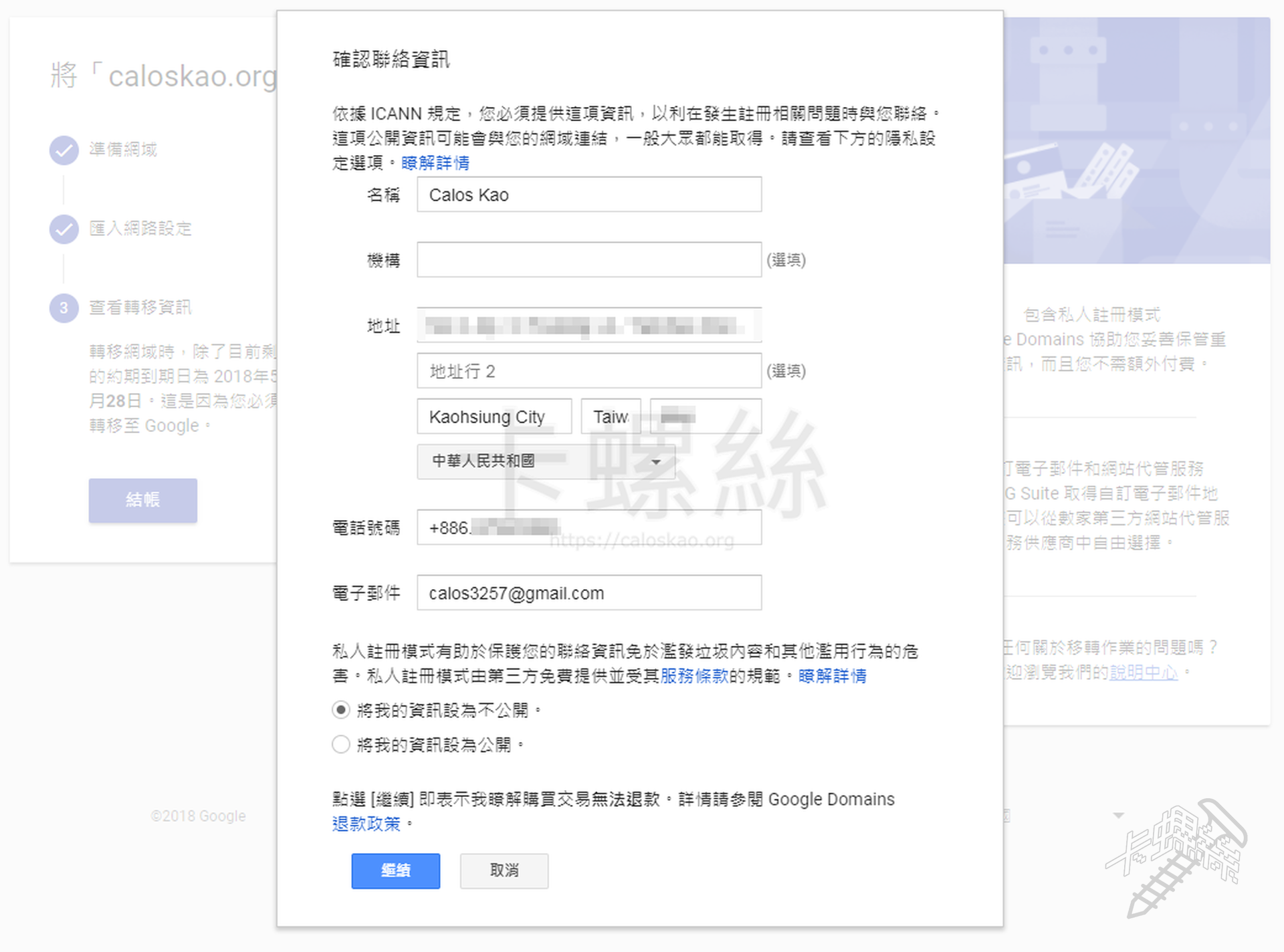Click step 3 查看轉移資訊 circle icon
Screen dimensions: 1284x952
(64, 308)
